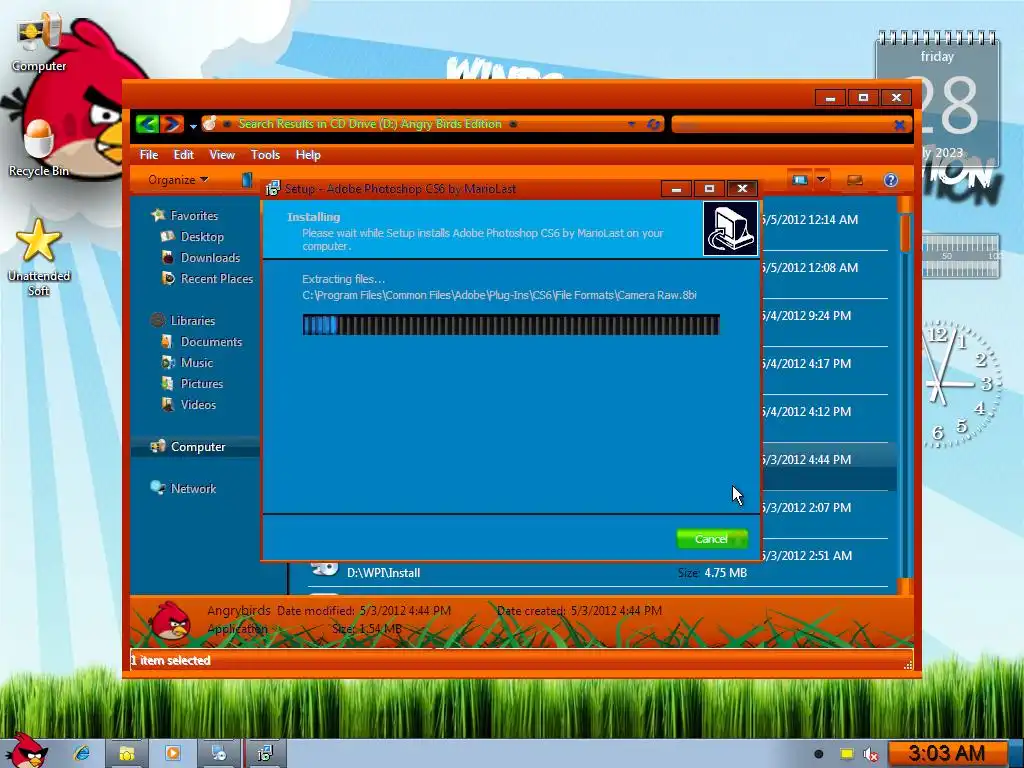Screen dimensions: 1024x768
Task: Open the Unattended Soft star desktop icon
Action: [39, 258]
